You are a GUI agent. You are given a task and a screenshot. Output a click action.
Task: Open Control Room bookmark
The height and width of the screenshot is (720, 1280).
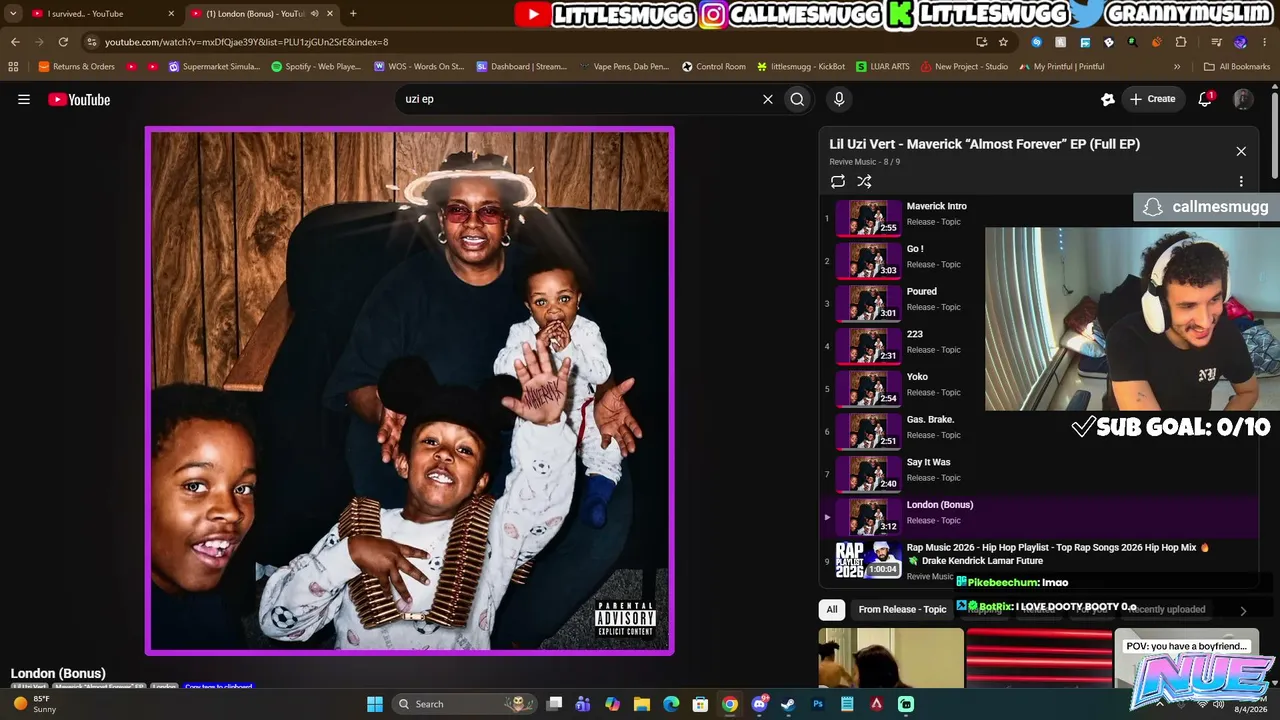point(714,67)
